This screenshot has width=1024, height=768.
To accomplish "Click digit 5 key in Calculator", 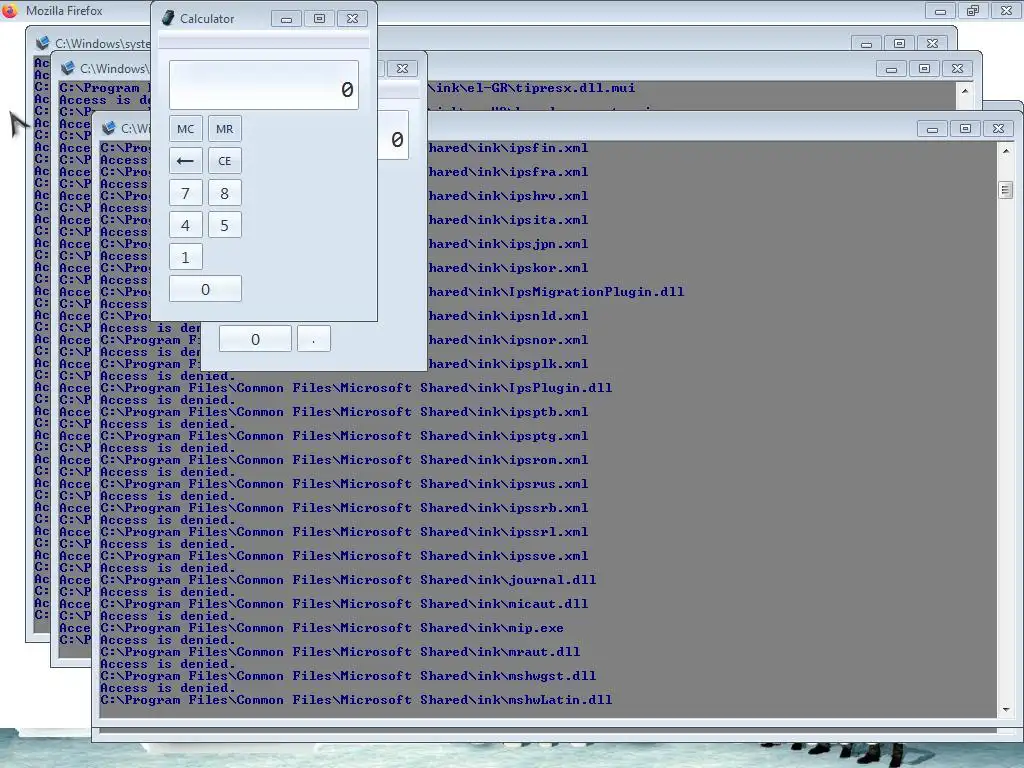I will tap(225, 225).
